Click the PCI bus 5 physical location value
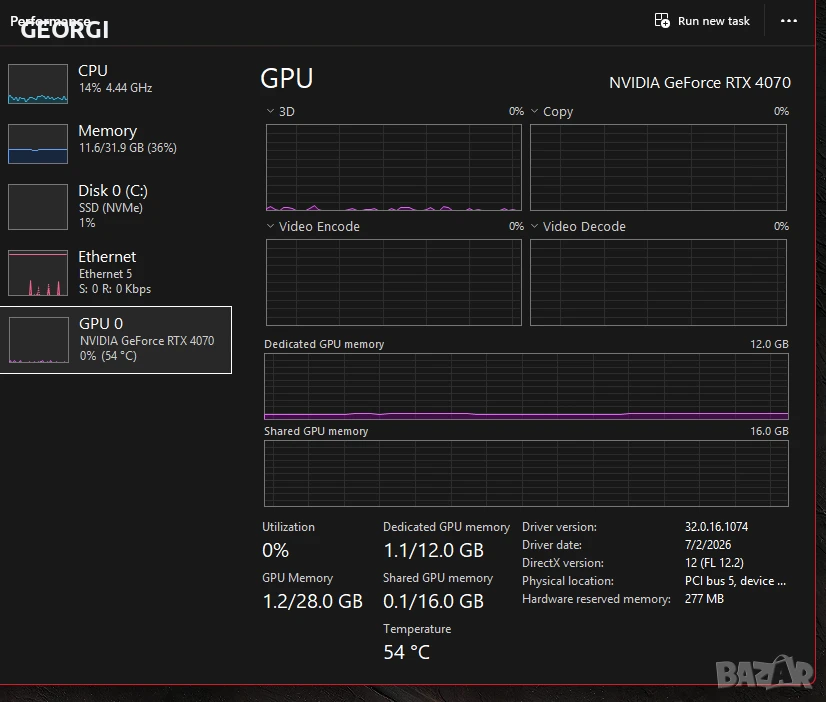This screenshot has height=702, width=826. [735, 581]
